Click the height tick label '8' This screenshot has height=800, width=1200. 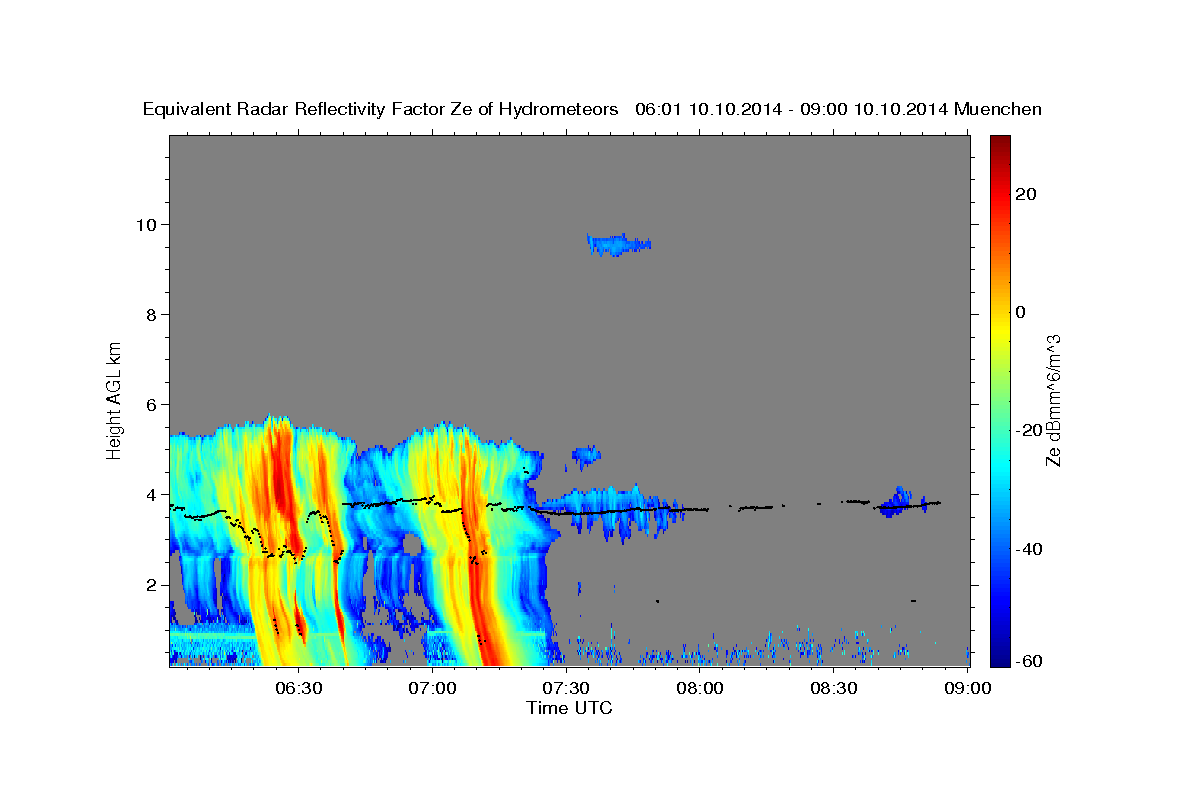click(154, 314)
